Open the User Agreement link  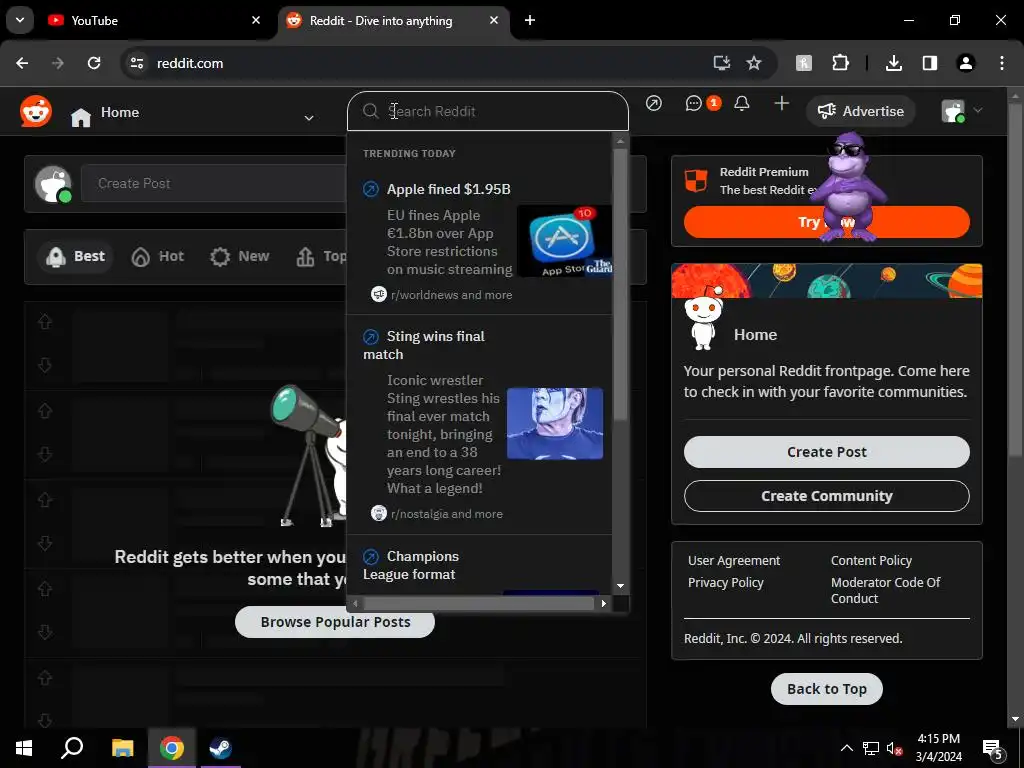click(734, 560)
